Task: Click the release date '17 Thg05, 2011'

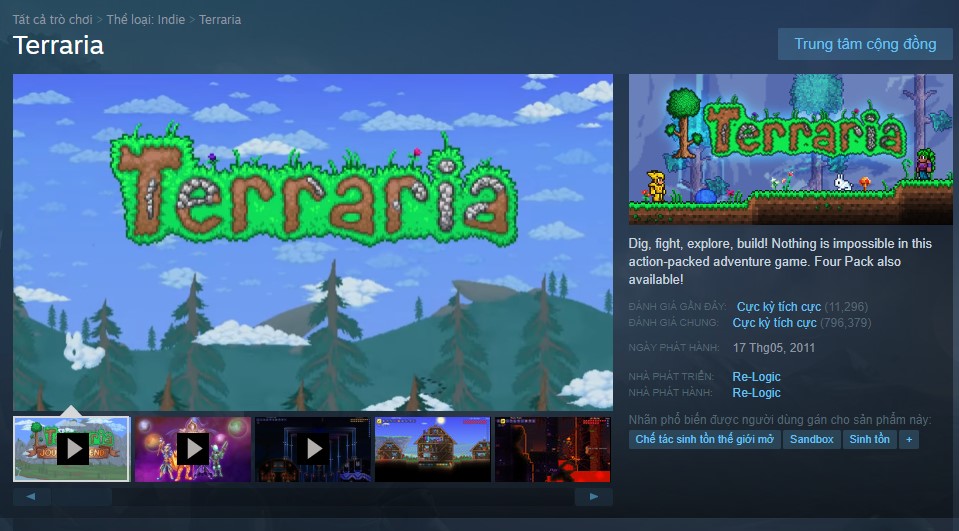Action: click(x=774, y=348)
